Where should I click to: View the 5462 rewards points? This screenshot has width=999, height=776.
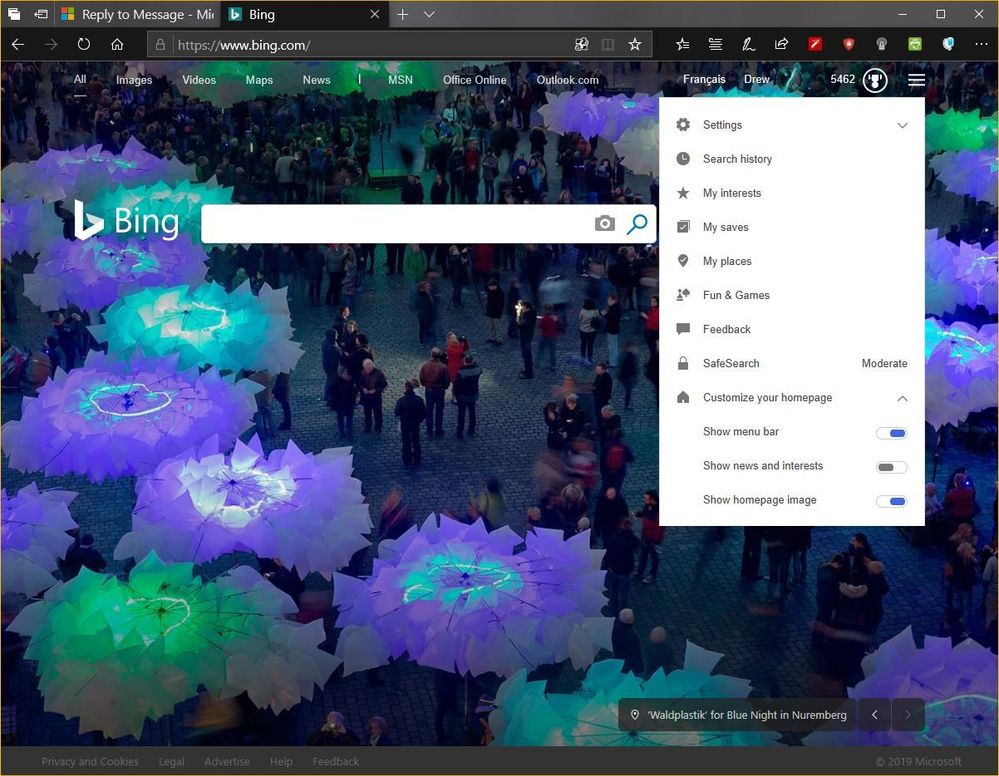pos(842,80)
